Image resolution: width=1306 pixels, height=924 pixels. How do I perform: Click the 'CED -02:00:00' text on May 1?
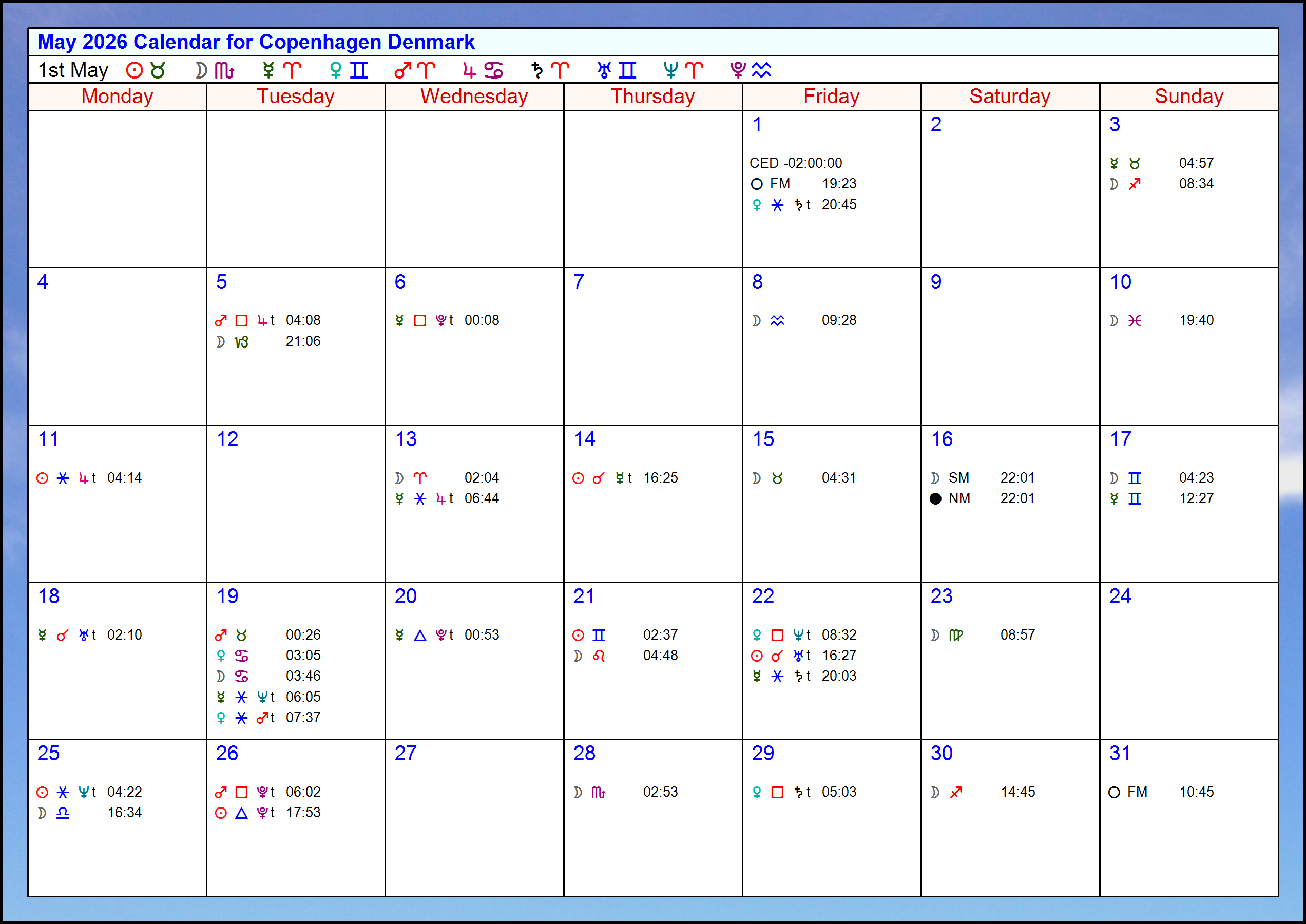[x=796, y=163]
